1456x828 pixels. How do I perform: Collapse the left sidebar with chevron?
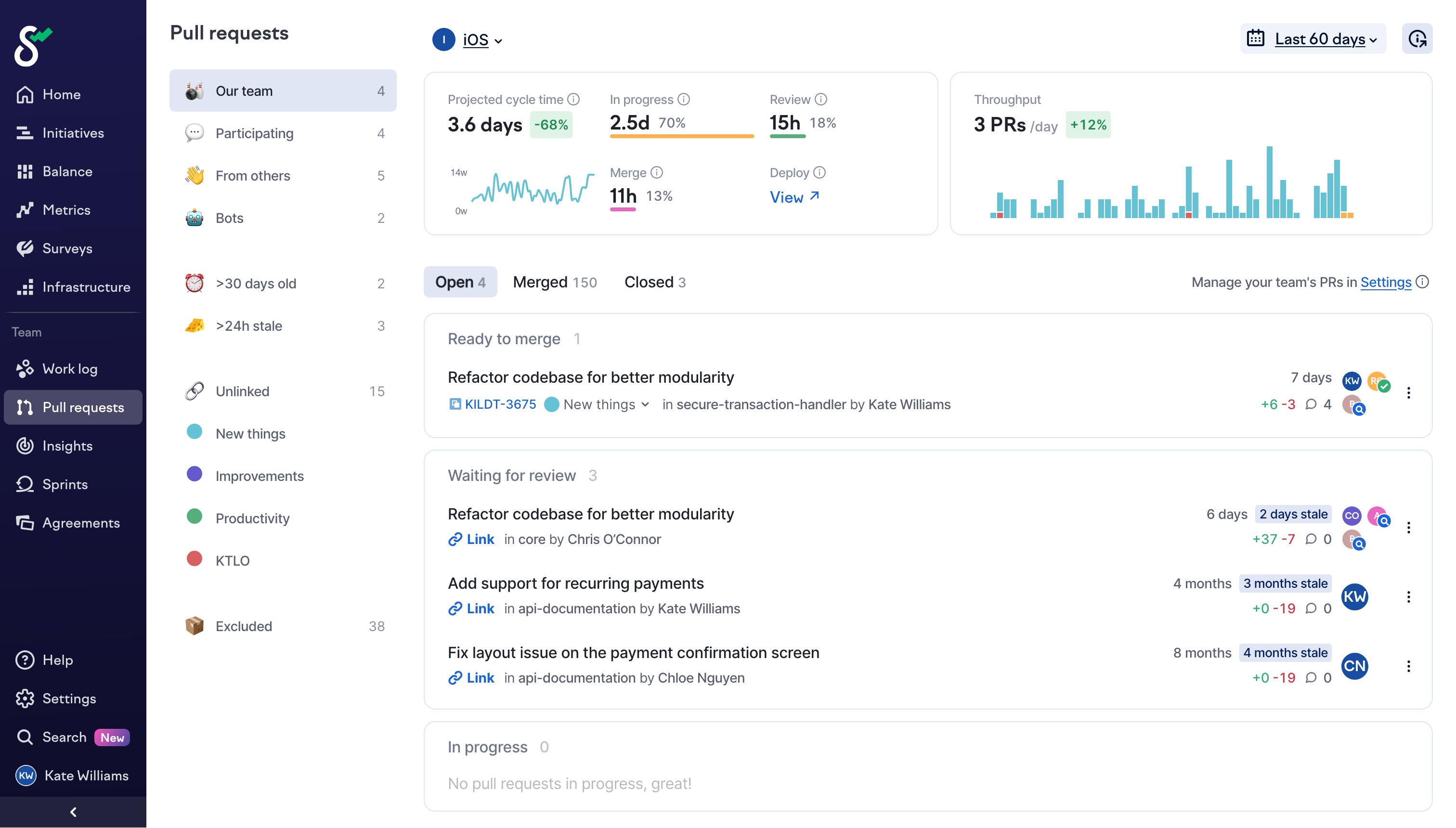click(73, 812)
